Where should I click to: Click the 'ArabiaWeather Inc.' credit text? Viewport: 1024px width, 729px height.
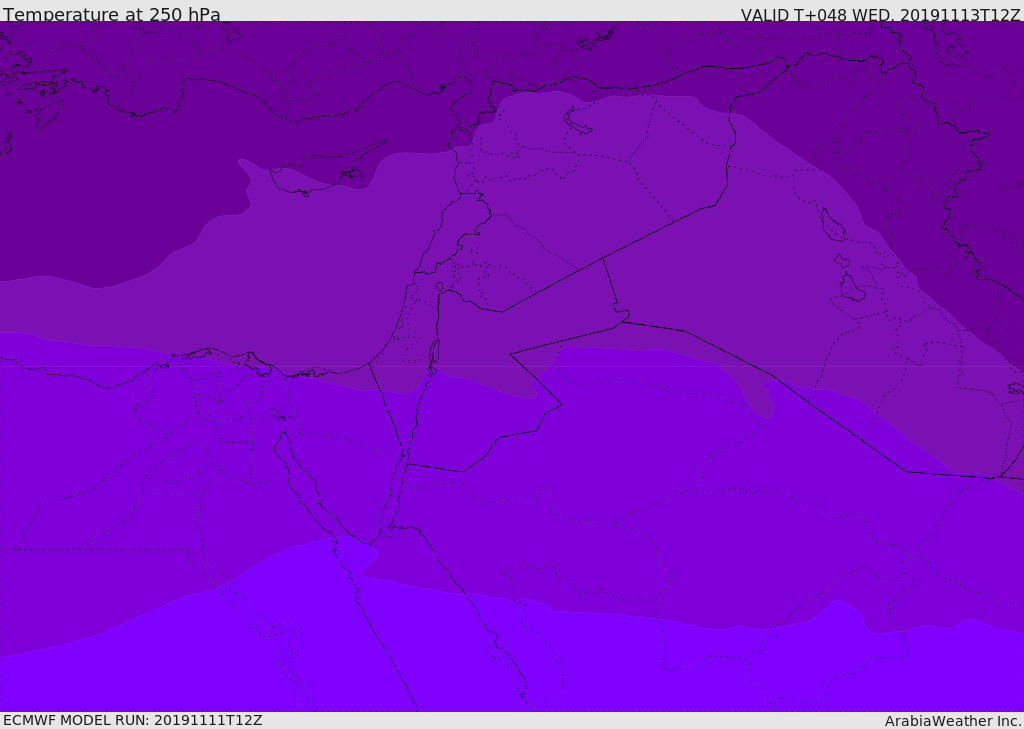pyautogui.click(x=953, y=721)
